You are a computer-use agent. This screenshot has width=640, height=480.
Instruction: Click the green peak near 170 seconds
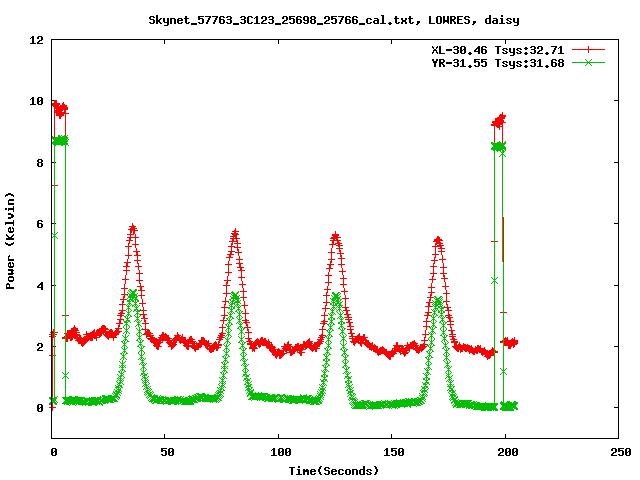[438, 302]
